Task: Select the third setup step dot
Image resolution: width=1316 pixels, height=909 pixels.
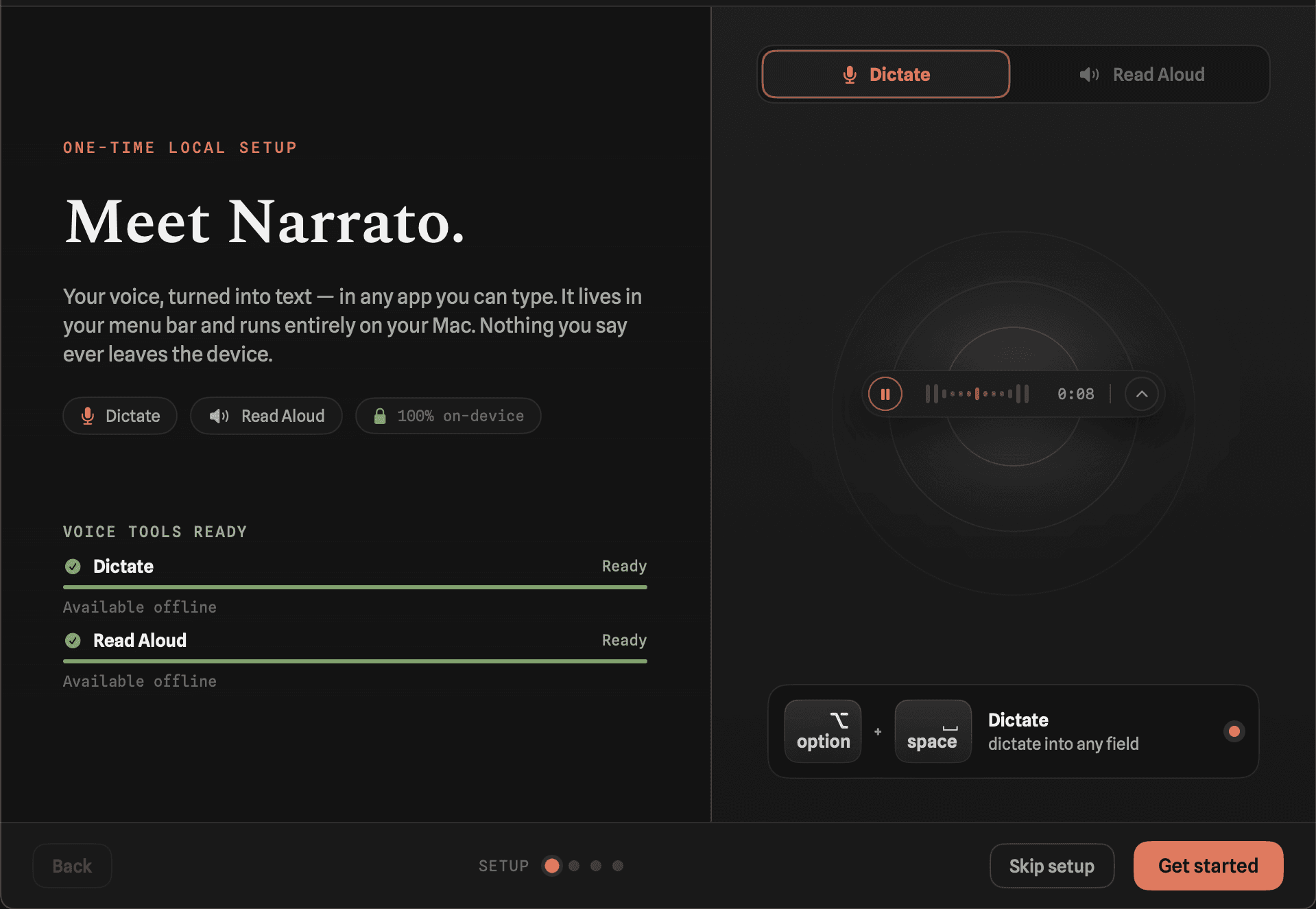Action: [x=596, y=866]
